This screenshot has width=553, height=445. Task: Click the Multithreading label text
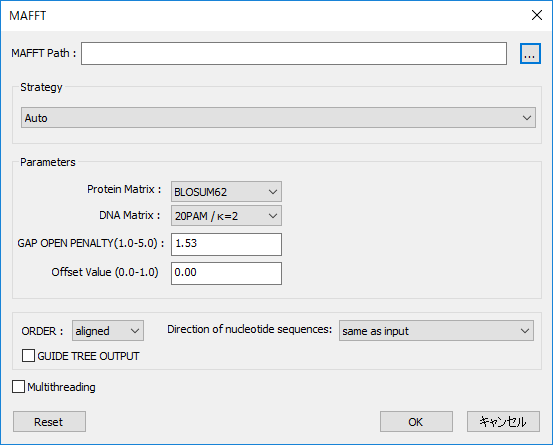tap(61, 387)
